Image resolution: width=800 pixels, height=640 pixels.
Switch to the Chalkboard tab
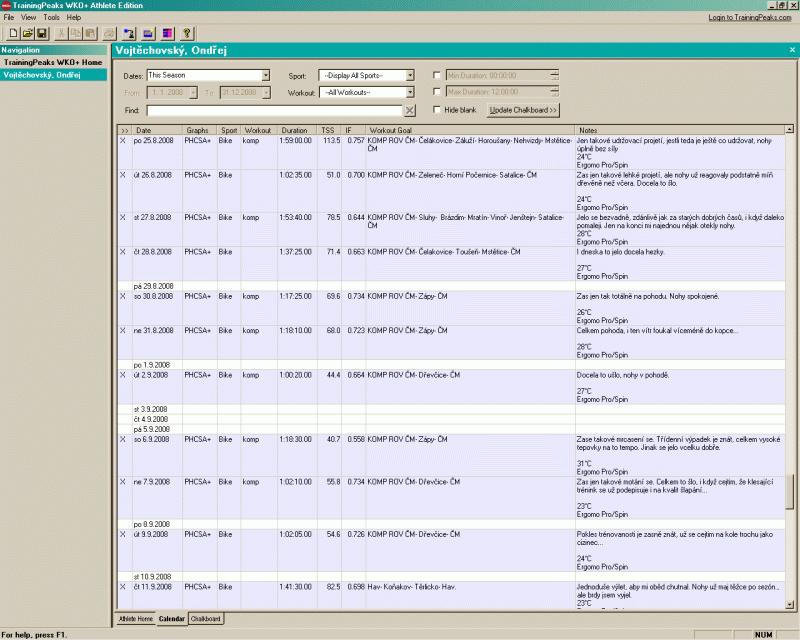point(206,619)
